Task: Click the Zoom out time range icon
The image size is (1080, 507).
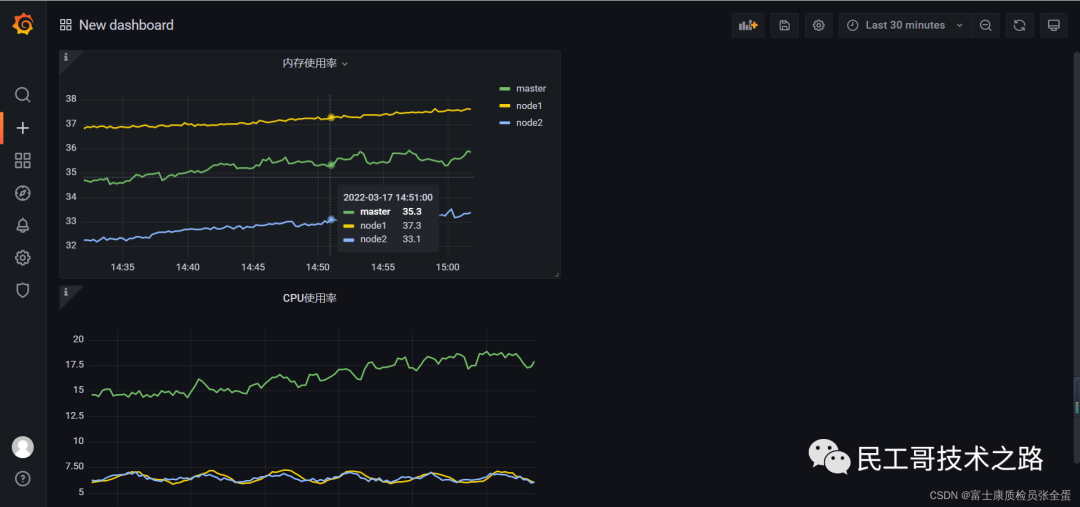Action: click(986, 25)
